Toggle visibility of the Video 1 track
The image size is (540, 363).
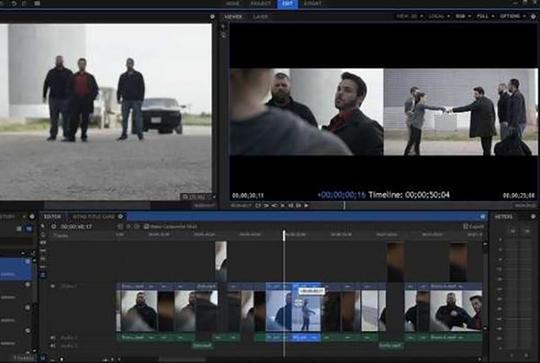53,286
